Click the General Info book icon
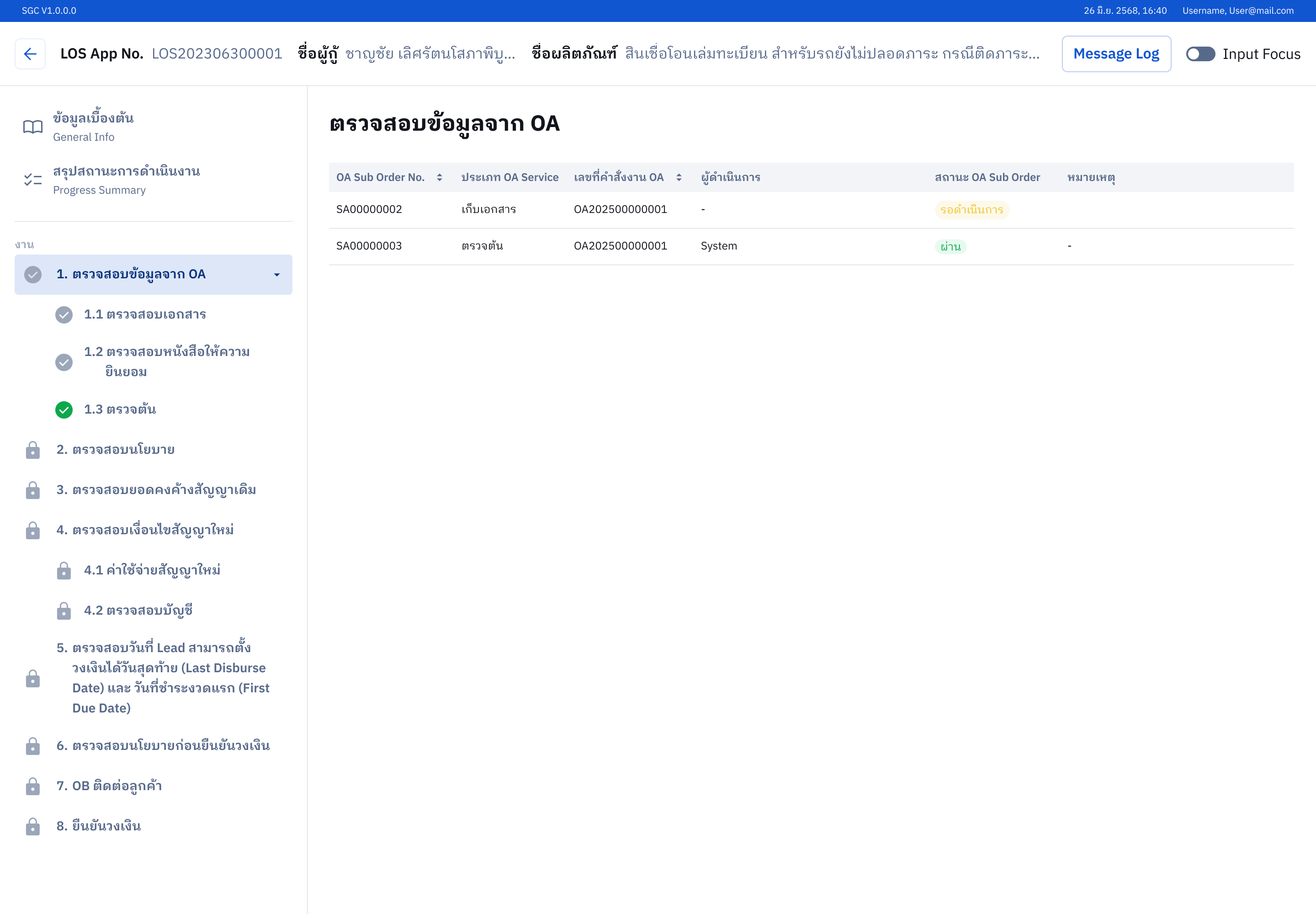1316x914 pixels. pos(32,127)
